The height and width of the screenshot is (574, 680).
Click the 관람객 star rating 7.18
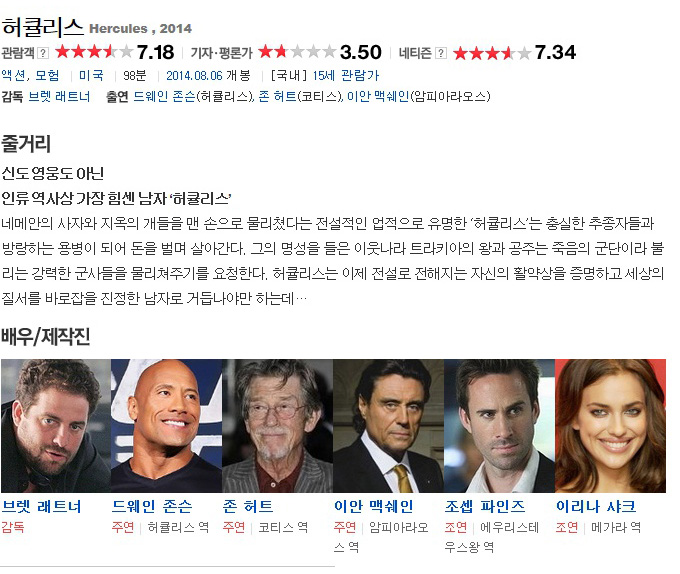114,52
